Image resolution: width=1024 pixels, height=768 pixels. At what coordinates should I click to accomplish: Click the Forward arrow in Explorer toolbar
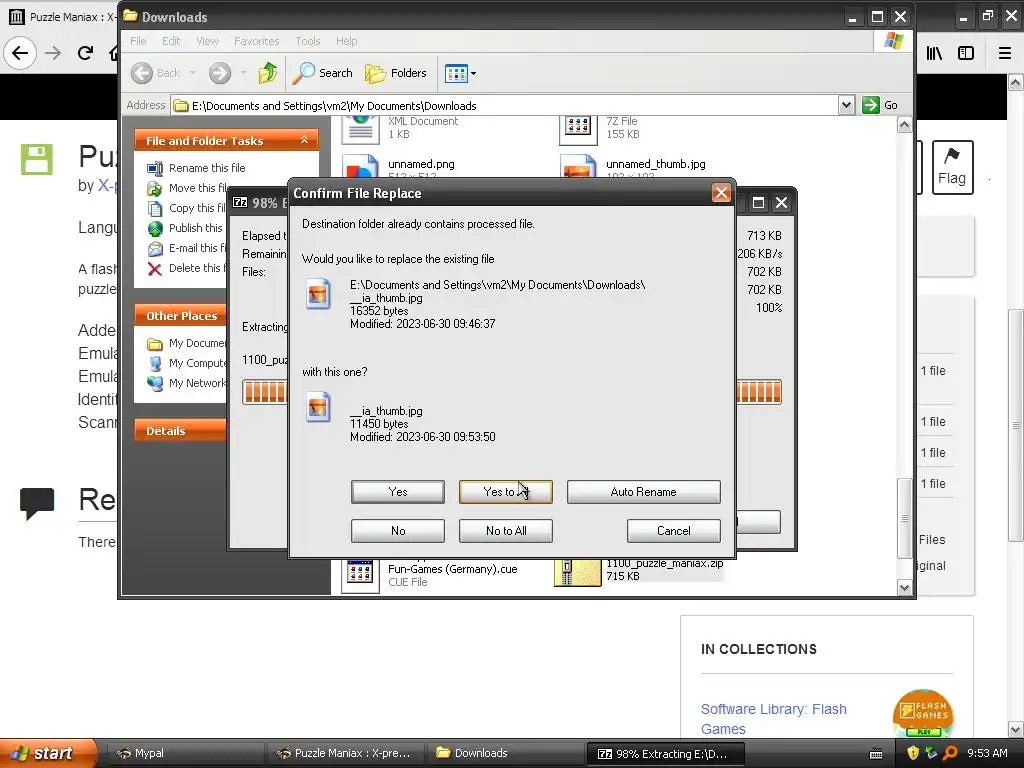click(x=220, y=73)
